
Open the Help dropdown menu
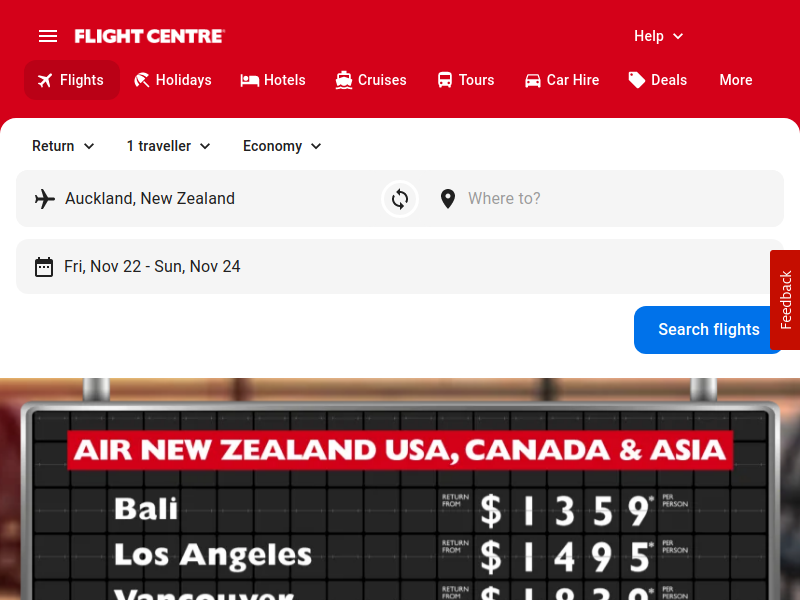coord(659,36)
